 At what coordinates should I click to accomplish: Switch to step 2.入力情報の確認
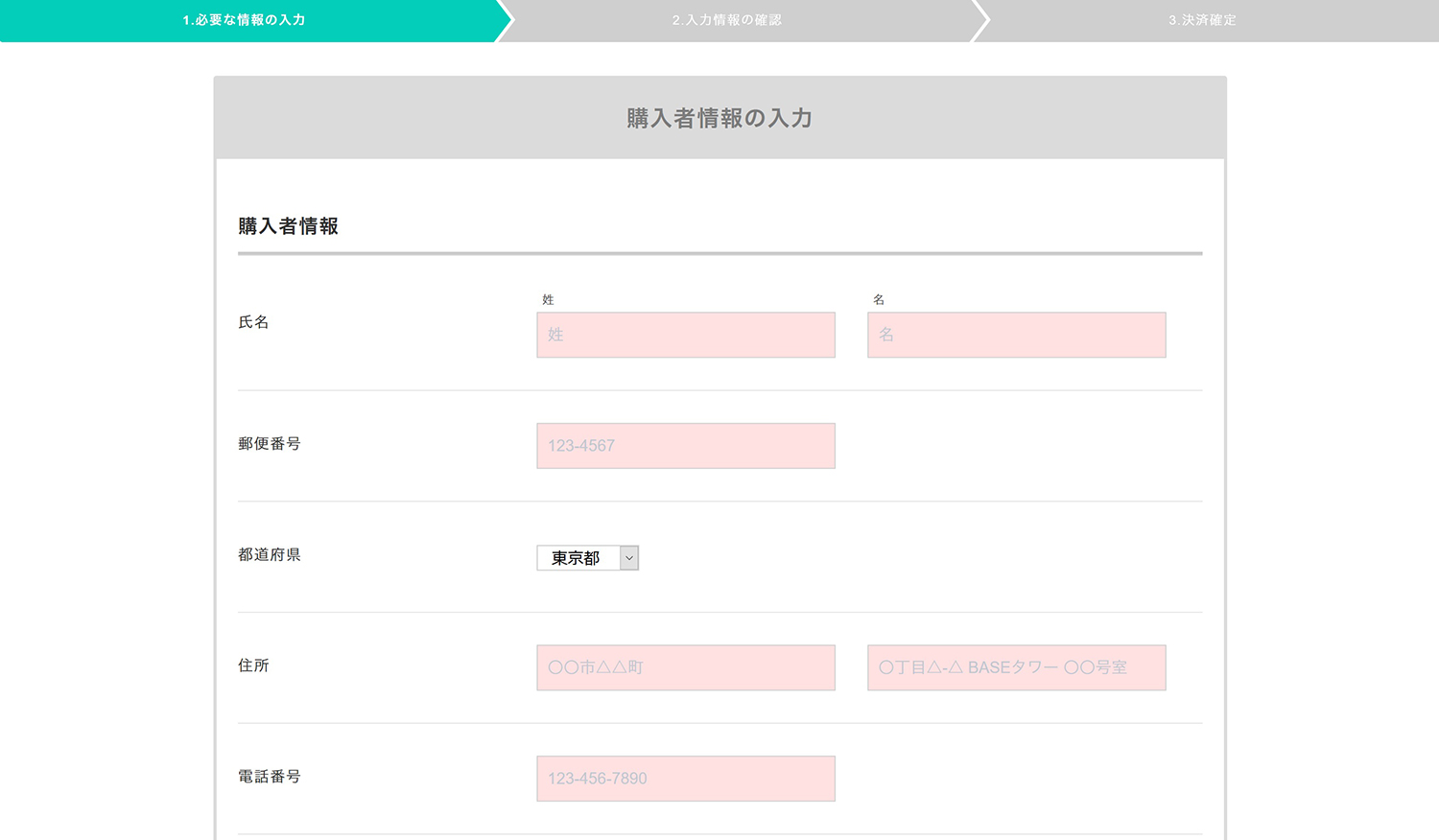pos(727,20)
